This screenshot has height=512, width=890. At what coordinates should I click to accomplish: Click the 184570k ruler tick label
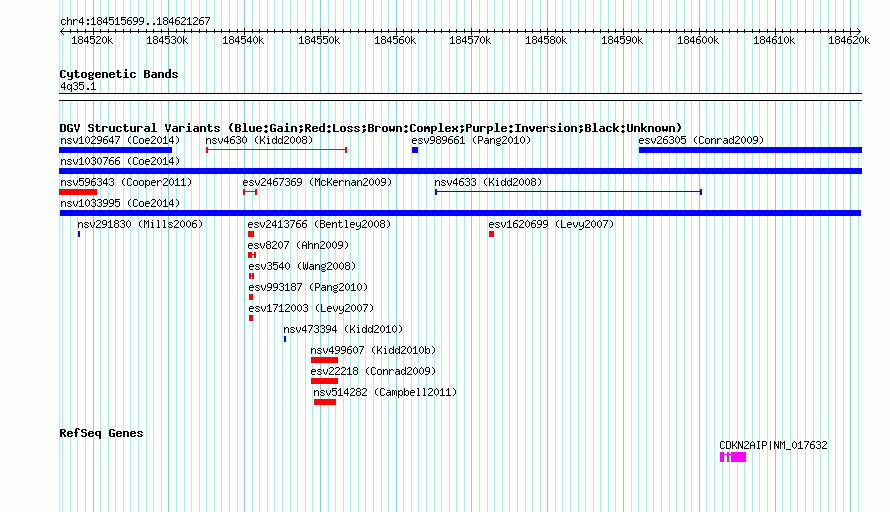[x=470, y=40]
